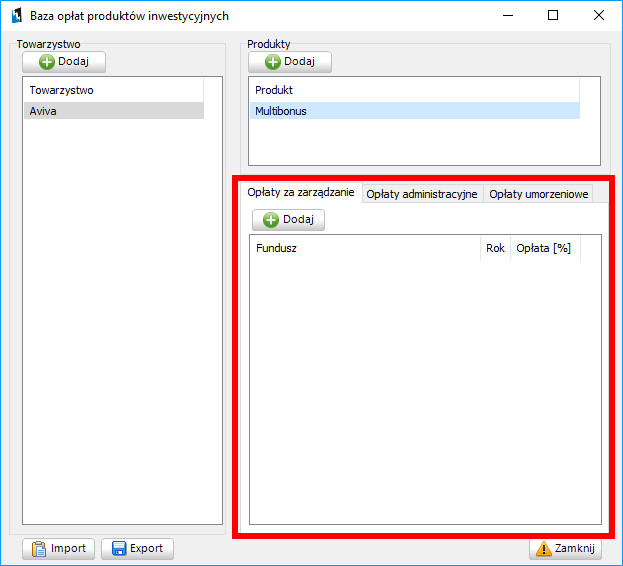Select the Opłaty za zarządzanie tab
Screen dimensions: 623x566
click(x=301, y=193)
